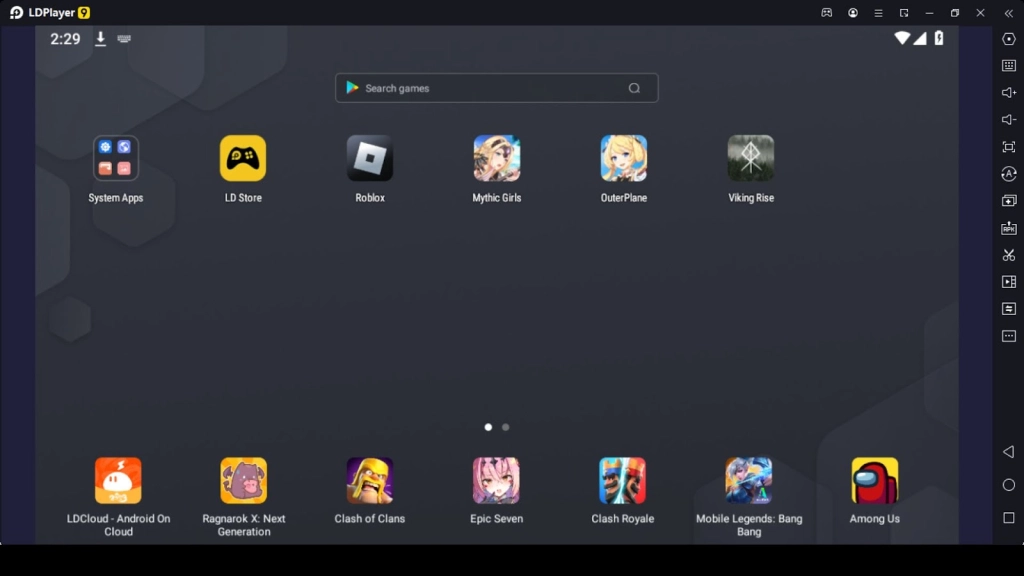
Task: Click the "Epic Seven" label text
Action: coord(496,519)
